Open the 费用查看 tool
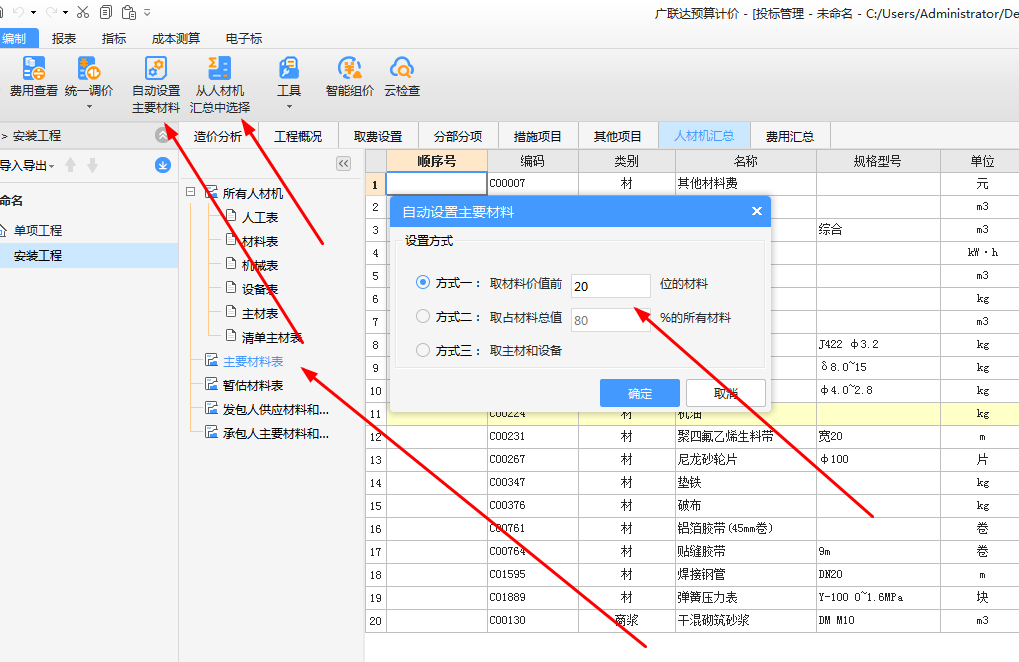The image size is (1019, 662). [34, 77]
